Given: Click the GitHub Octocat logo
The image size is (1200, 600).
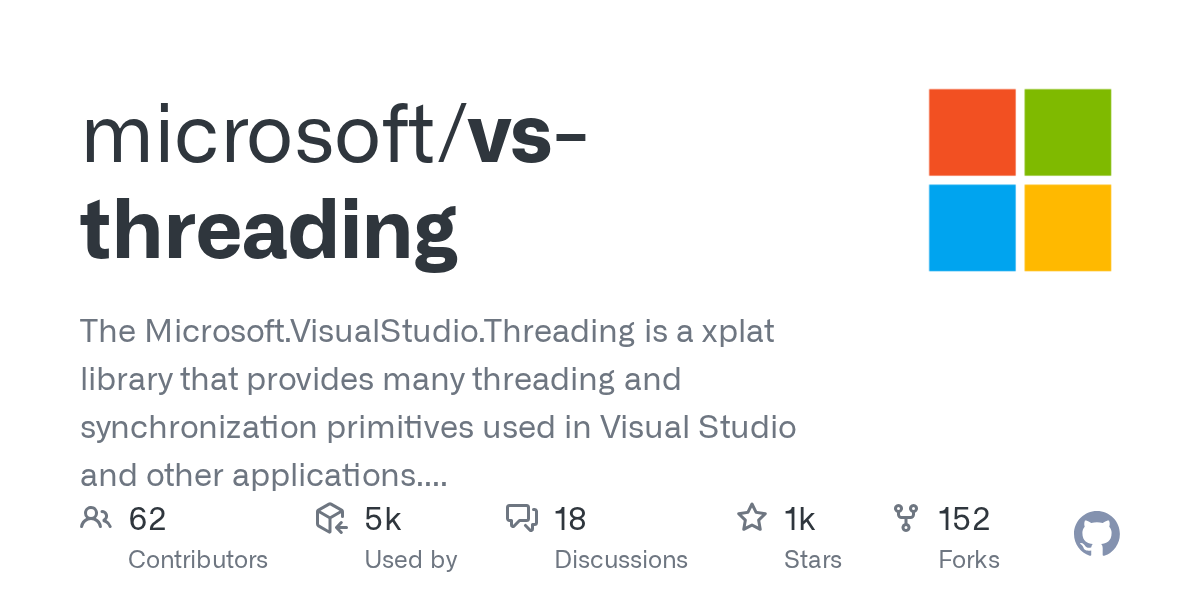Looking at the screenshot, I should pos(1097,535).
